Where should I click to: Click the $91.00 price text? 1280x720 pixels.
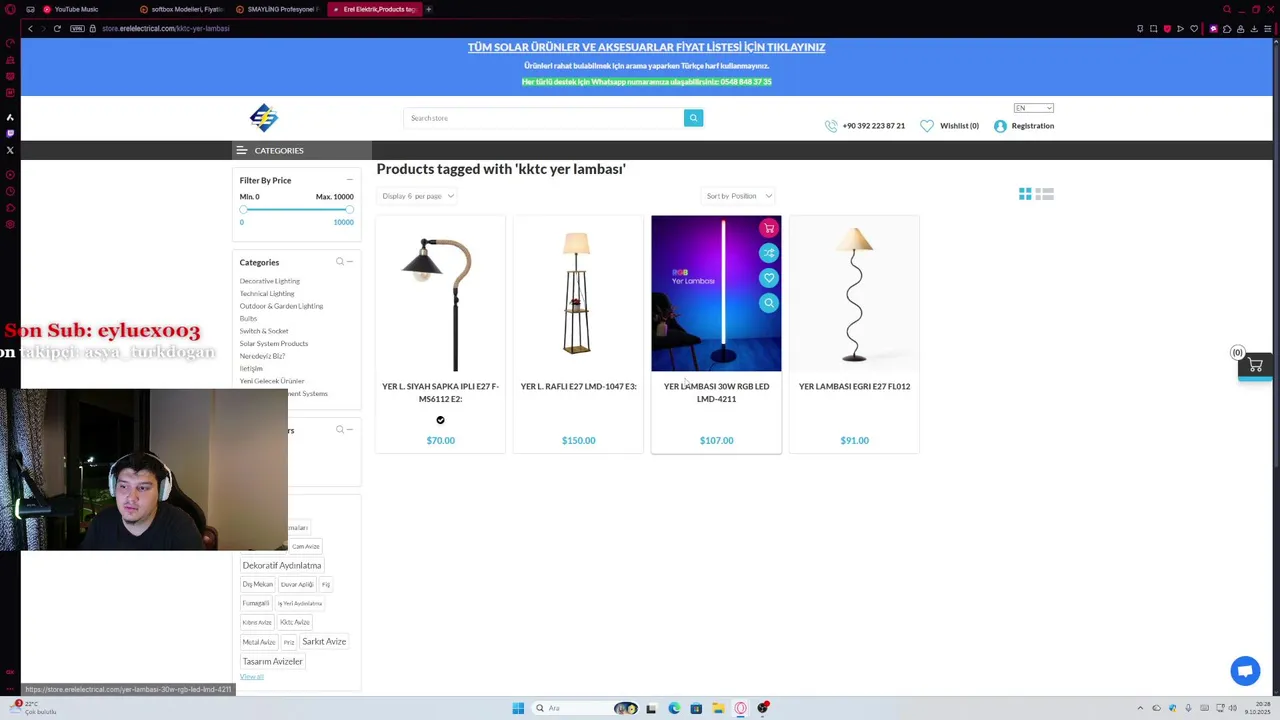point(854,440)
